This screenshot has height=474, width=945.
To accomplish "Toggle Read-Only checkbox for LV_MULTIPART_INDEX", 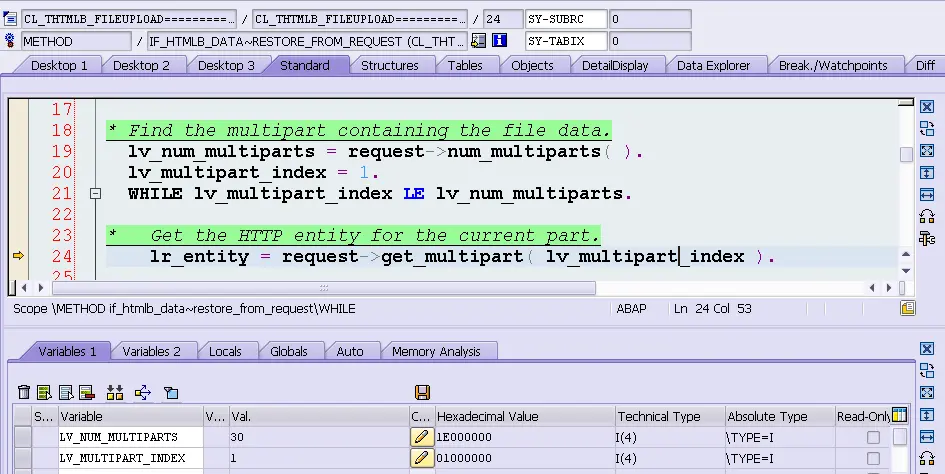I will pos(873,459).
